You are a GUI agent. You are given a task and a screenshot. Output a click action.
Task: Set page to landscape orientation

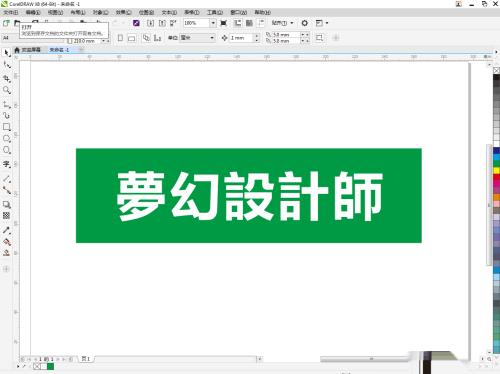[132, 38]
